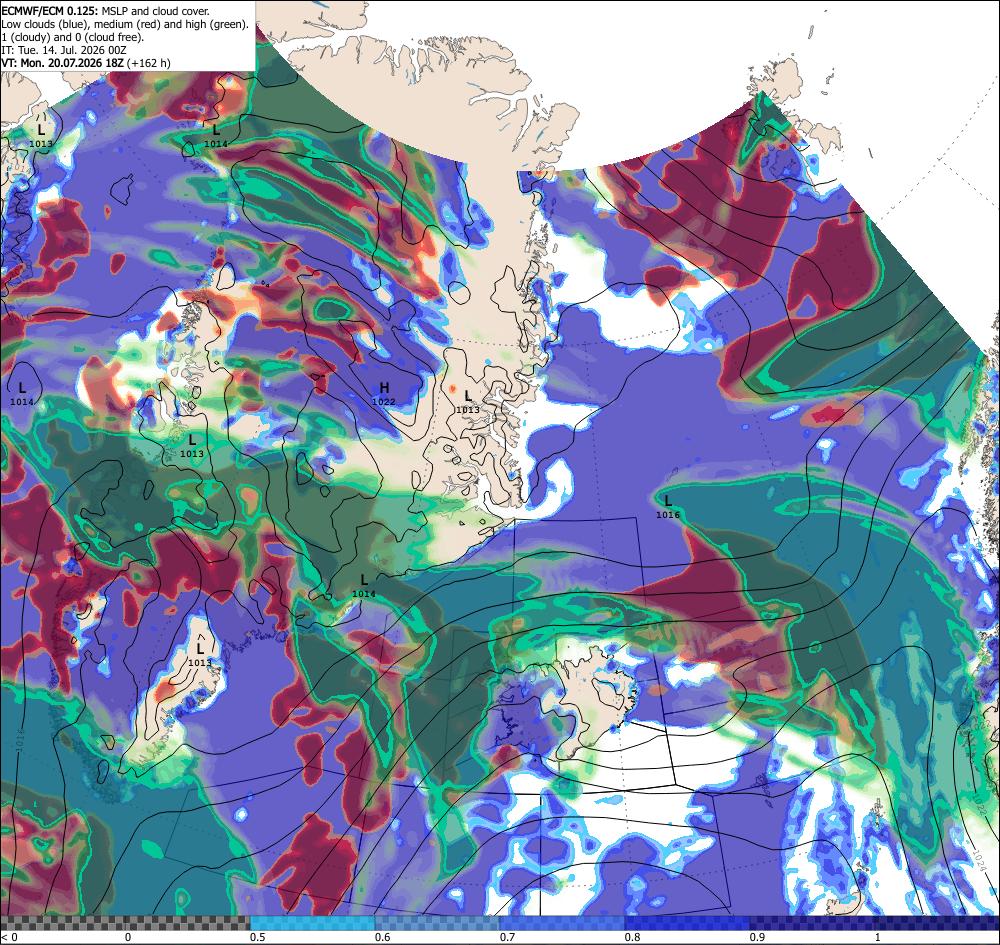Select the 0.9 navy legend segment
This screenshot has width=1000, height=945.
812,923
